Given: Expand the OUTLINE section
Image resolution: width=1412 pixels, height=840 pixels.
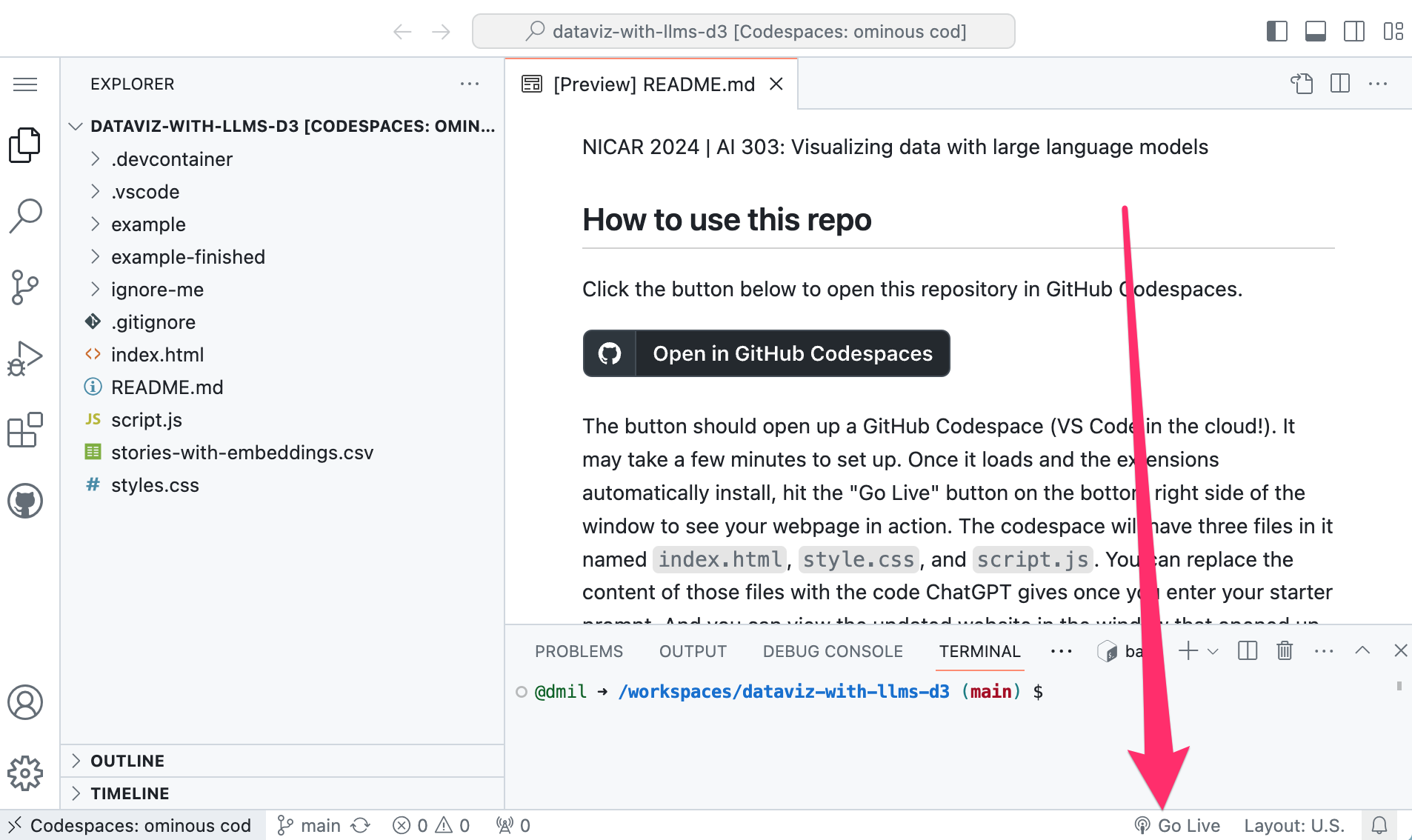Looking at the screenshot, I should click(282, 761).
